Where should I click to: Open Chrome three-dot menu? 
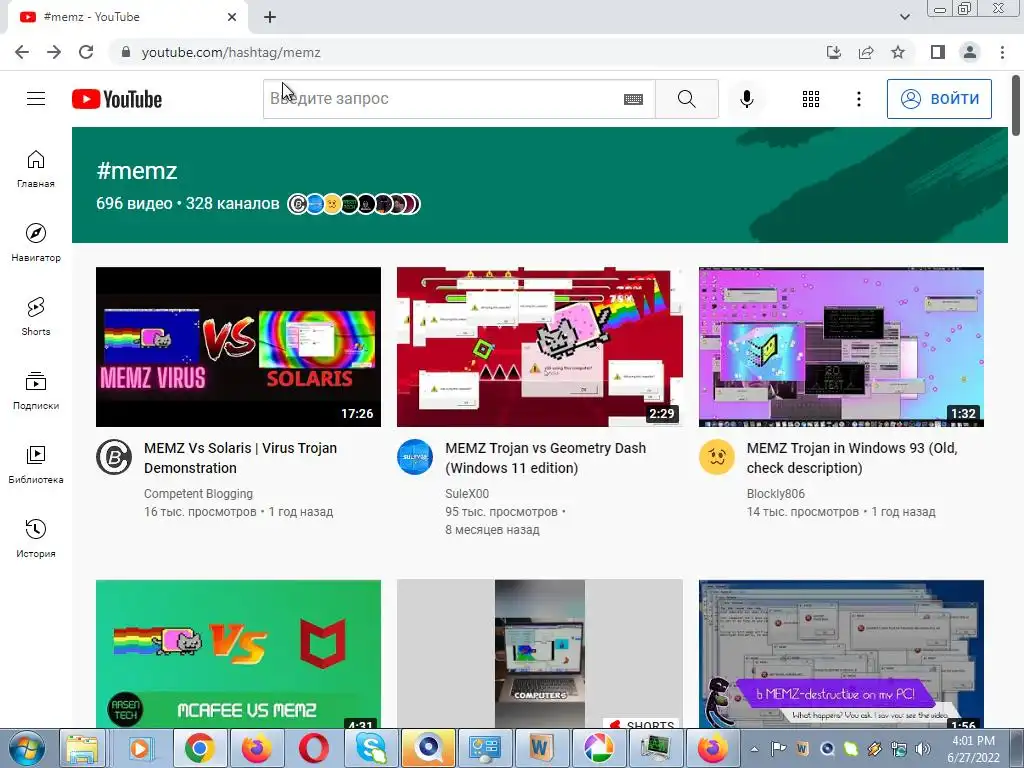tap(1002, 52)
